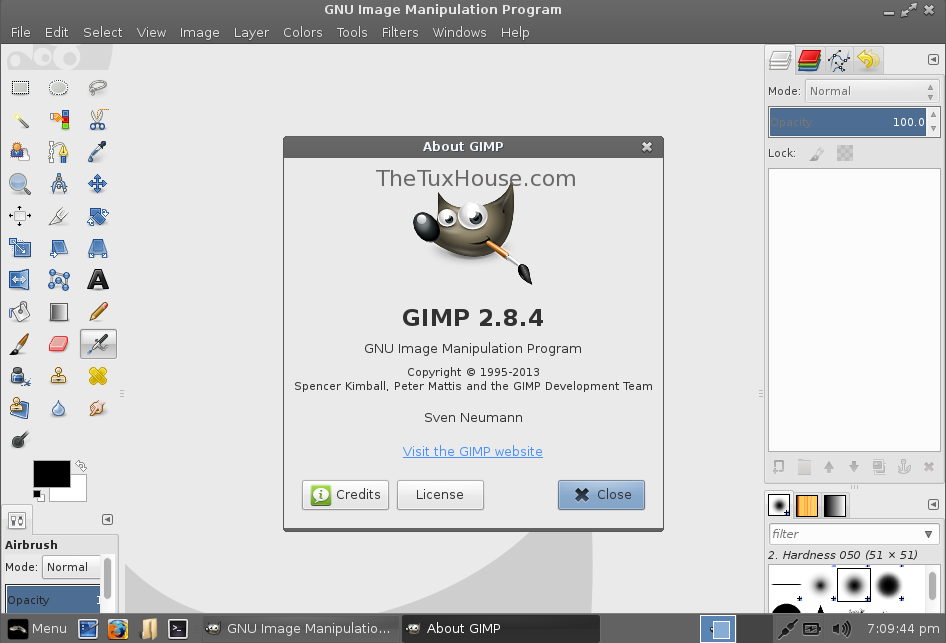Select the Scale tool
Screen dimensions: 946x643
(x=20, y=248)
